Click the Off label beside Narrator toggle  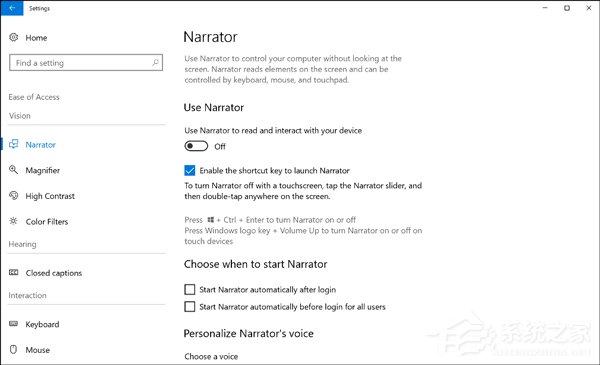point(220,146)
